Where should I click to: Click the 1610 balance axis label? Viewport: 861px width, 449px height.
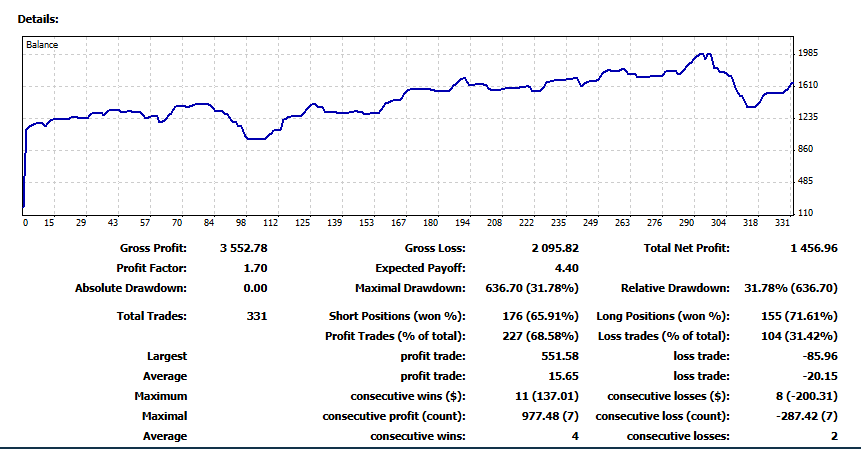(808, 85)
